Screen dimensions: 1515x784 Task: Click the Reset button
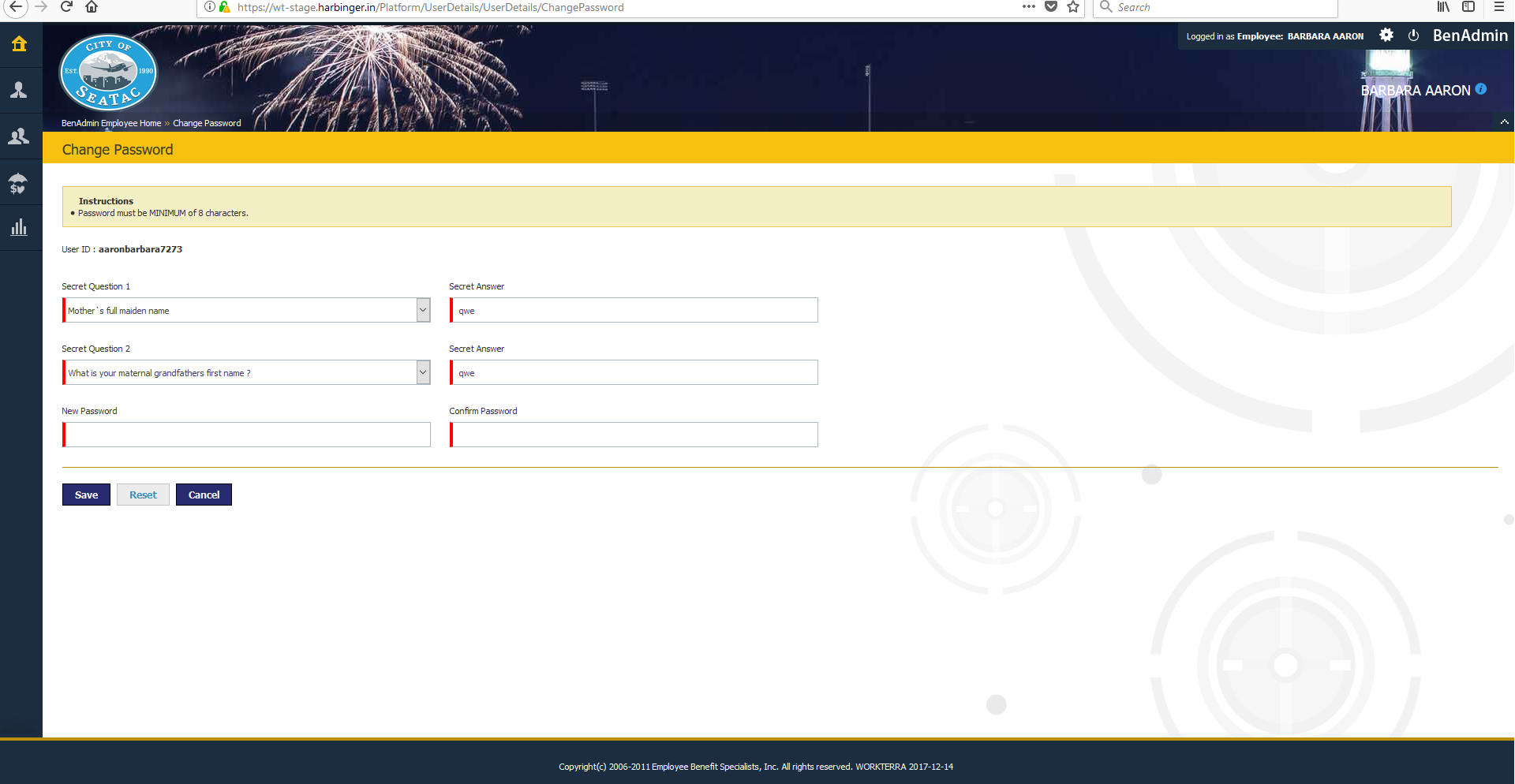142,495
